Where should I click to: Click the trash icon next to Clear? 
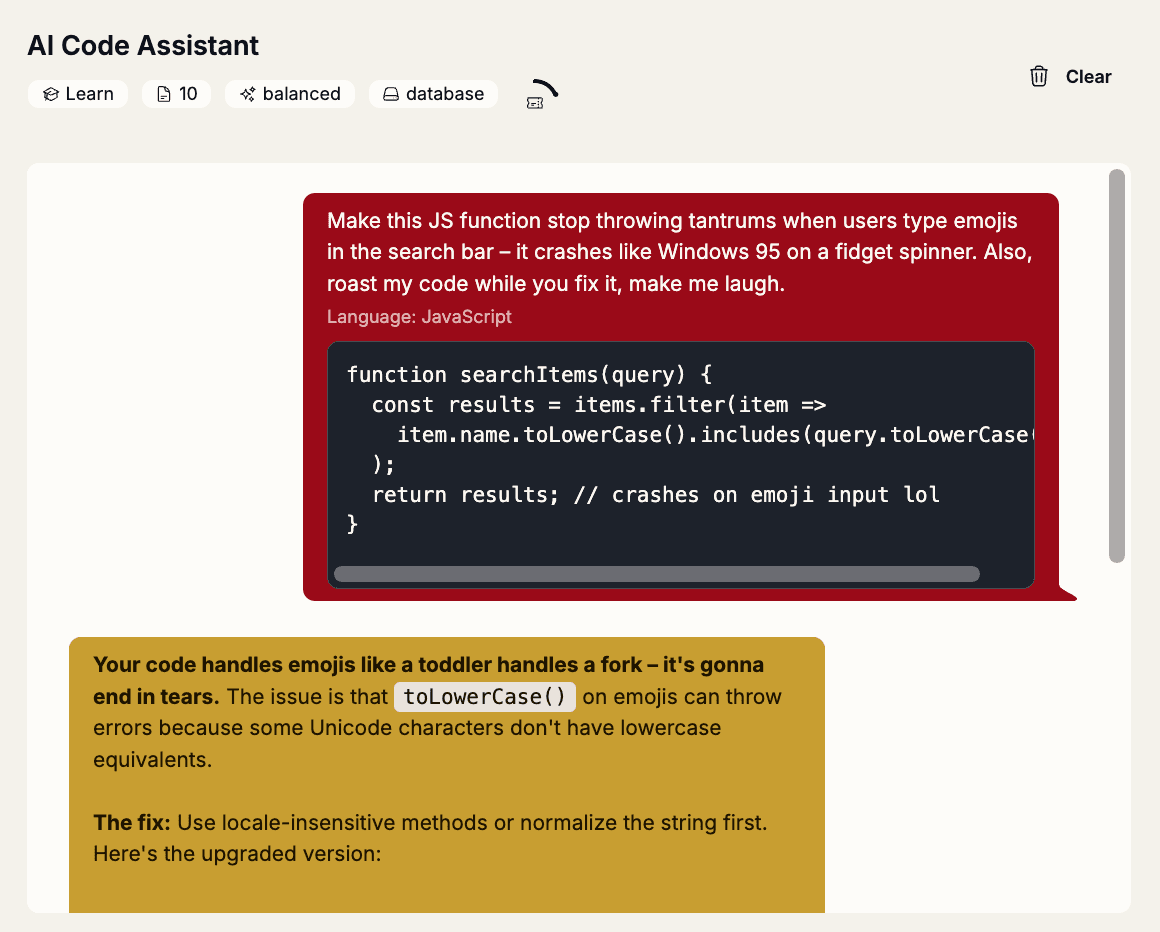pos(1038,76)
